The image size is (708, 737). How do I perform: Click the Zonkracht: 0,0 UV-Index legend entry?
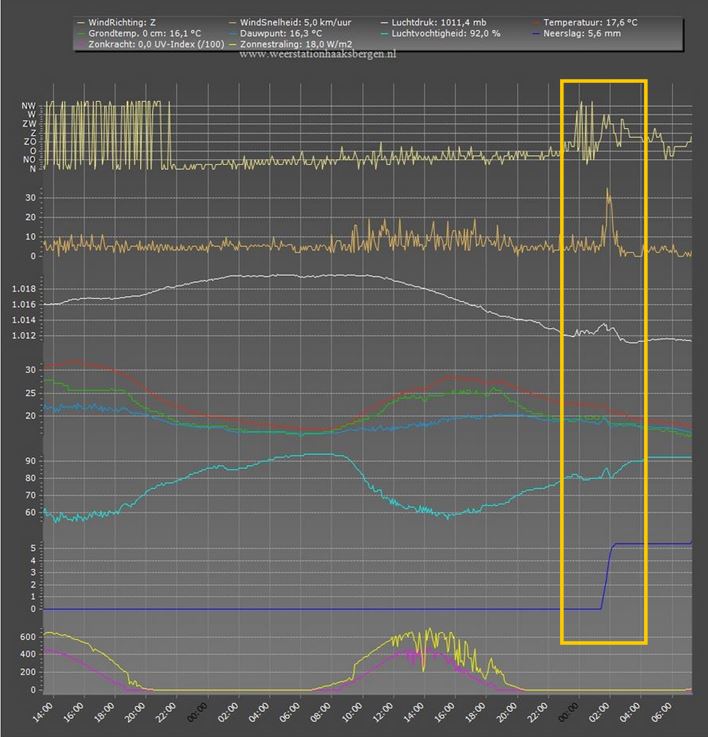click(x=150, y=44)
